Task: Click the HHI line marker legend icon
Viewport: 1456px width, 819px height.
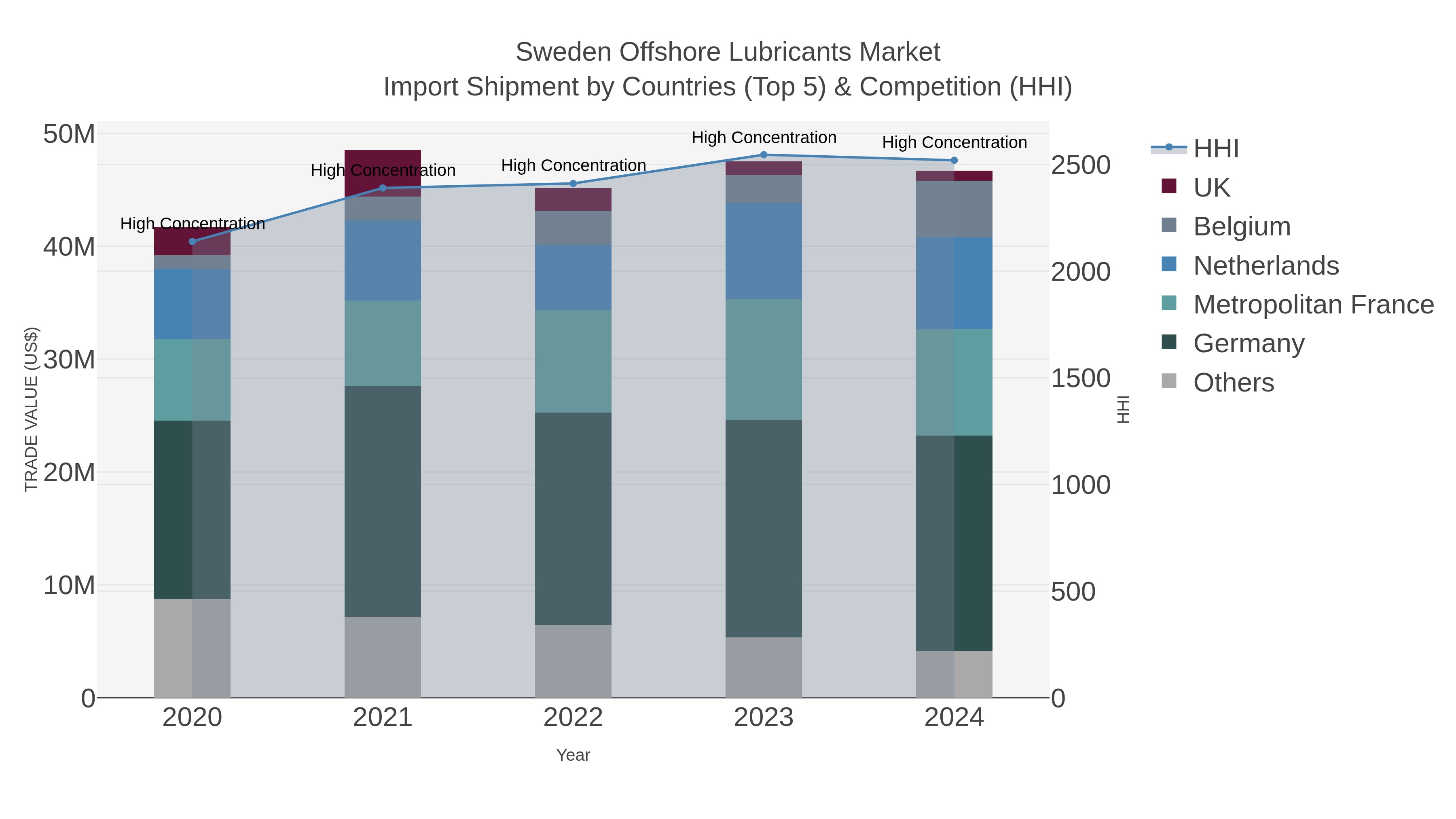Action: (x=1169, y=148)
